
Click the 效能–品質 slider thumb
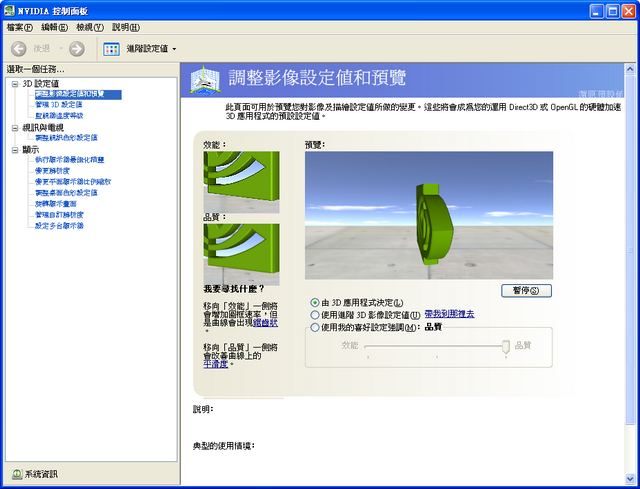coord(506,347)
